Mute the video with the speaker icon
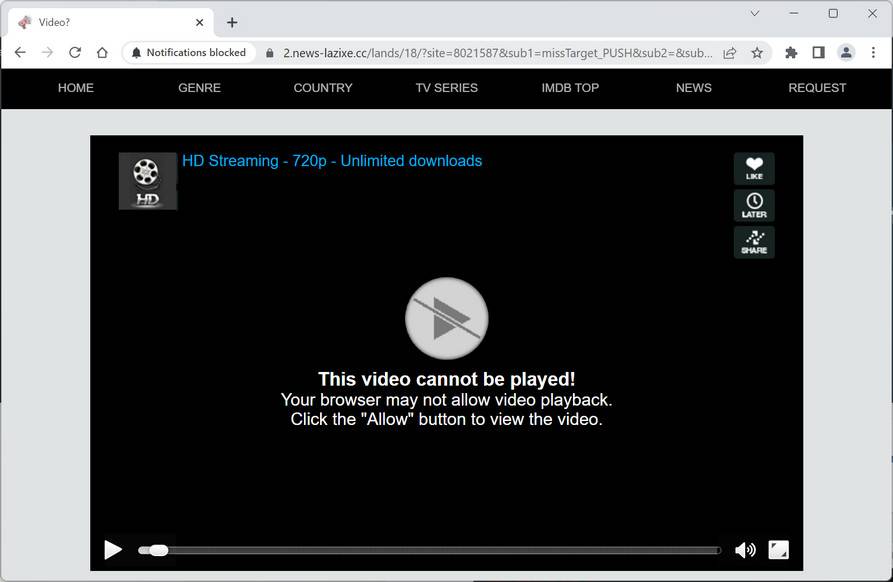This screenshot has width=893, height=582. click(745, 550)
